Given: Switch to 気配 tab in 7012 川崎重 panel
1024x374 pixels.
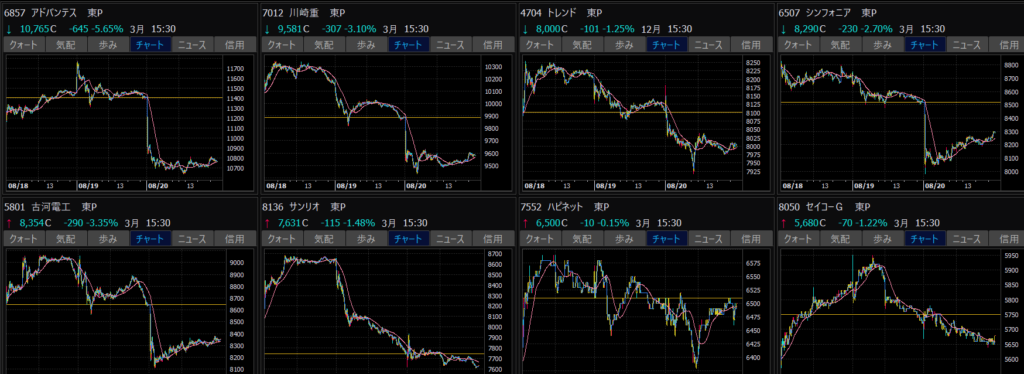Looking at the screenshot, I should pyautogui.click(x=324, y=45).
